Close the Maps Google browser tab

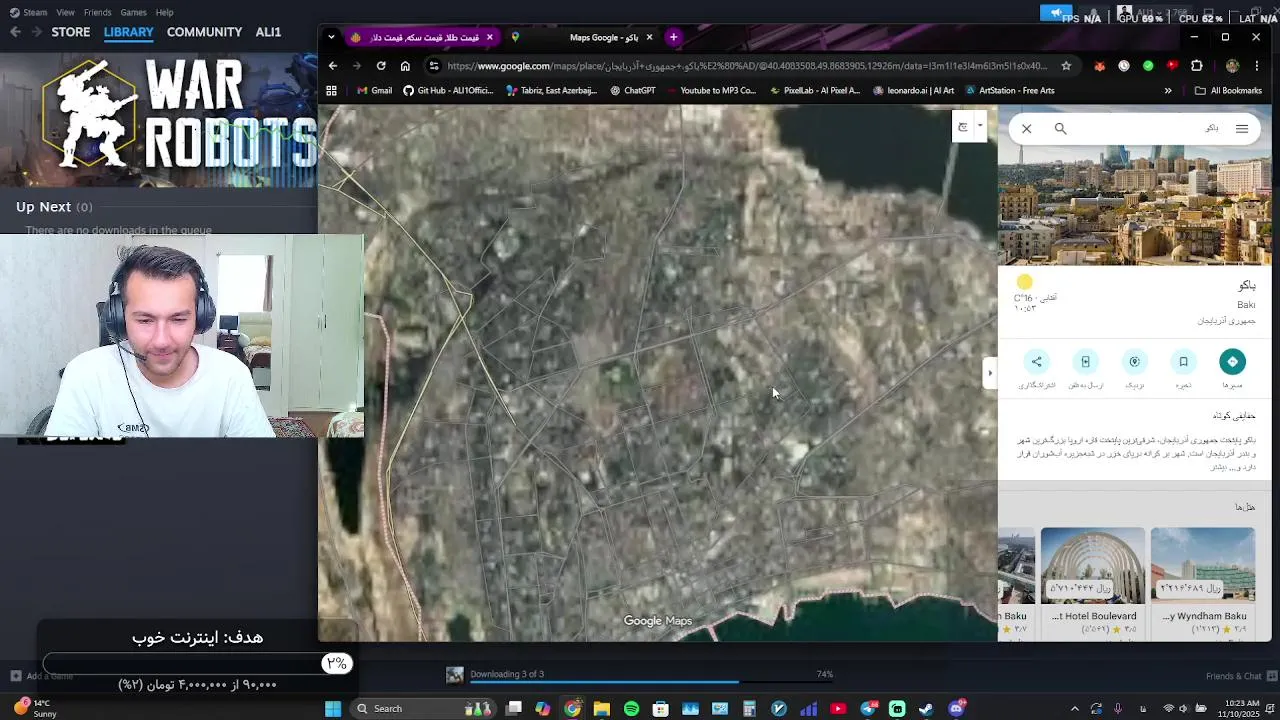(649, 37)
